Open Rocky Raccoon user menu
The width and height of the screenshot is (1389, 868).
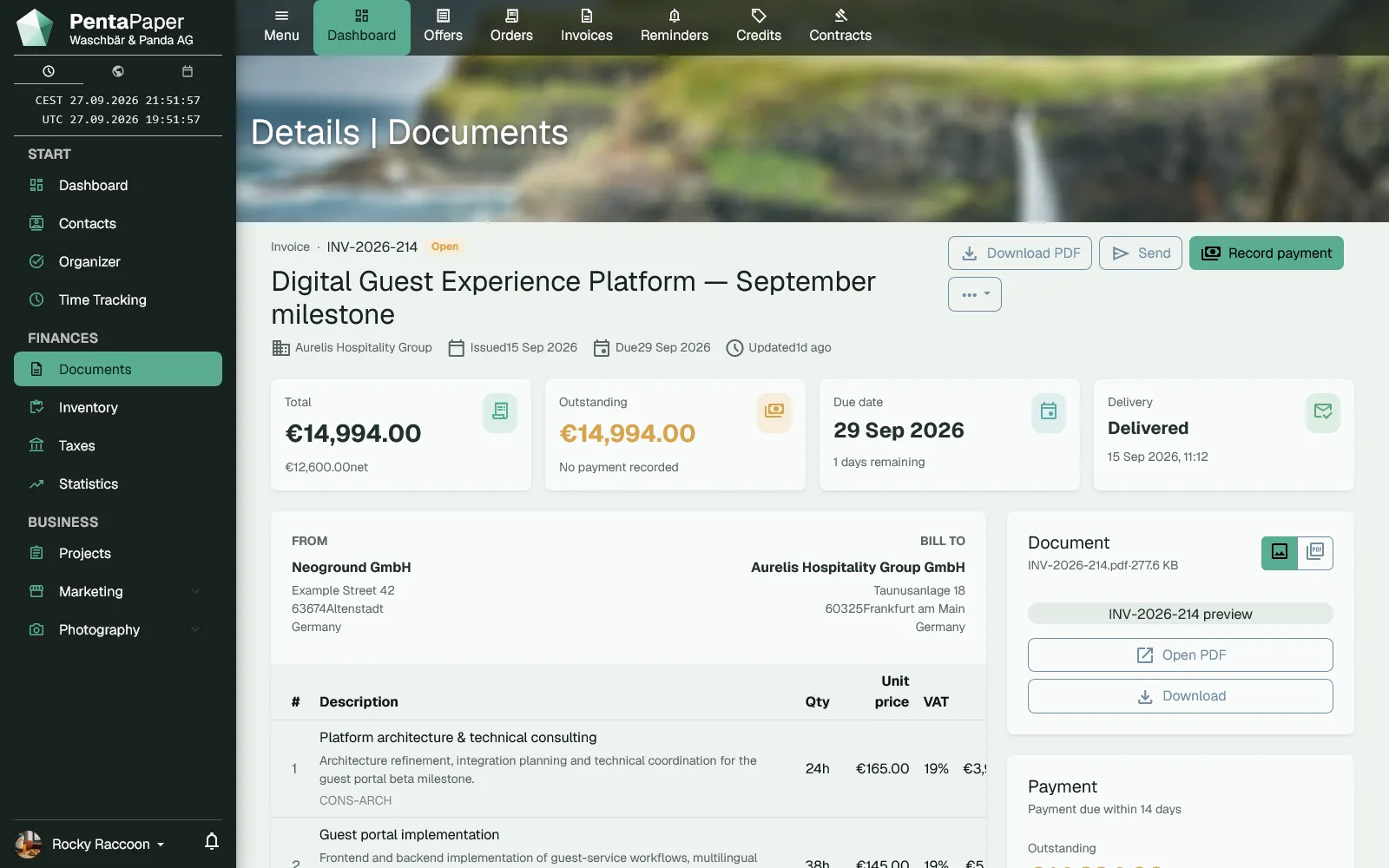pos(90,844)
